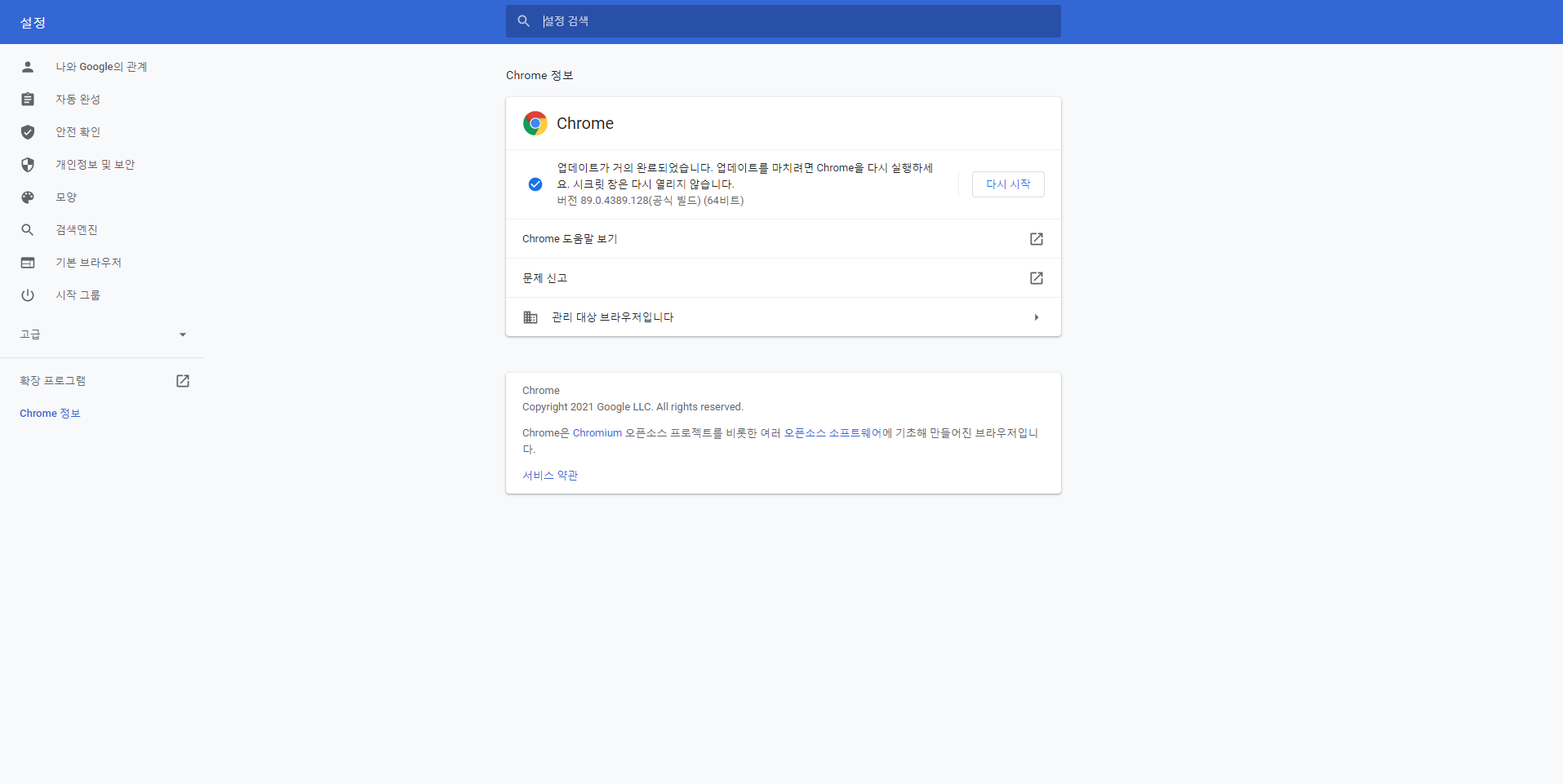Click the 설정 title in the header
Screen dimensions: 1563x784
click(33, 23)
